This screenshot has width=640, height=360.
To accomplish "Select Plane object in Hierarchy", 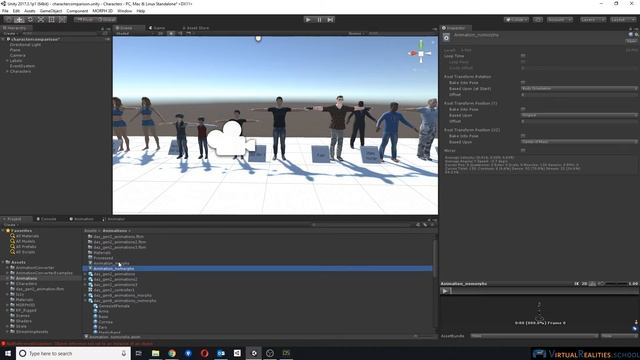I will pyautogui.click(x=15, y=50).
